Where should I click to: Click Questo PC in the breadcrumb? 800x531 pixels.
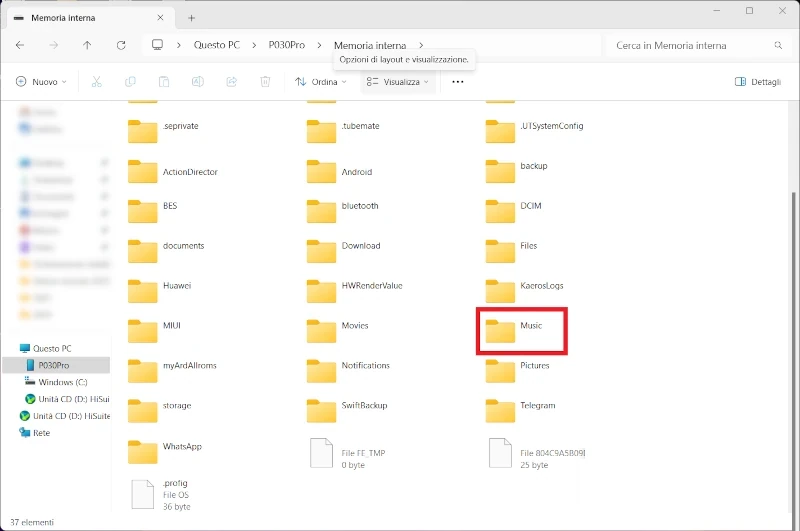tap(216, 45)
